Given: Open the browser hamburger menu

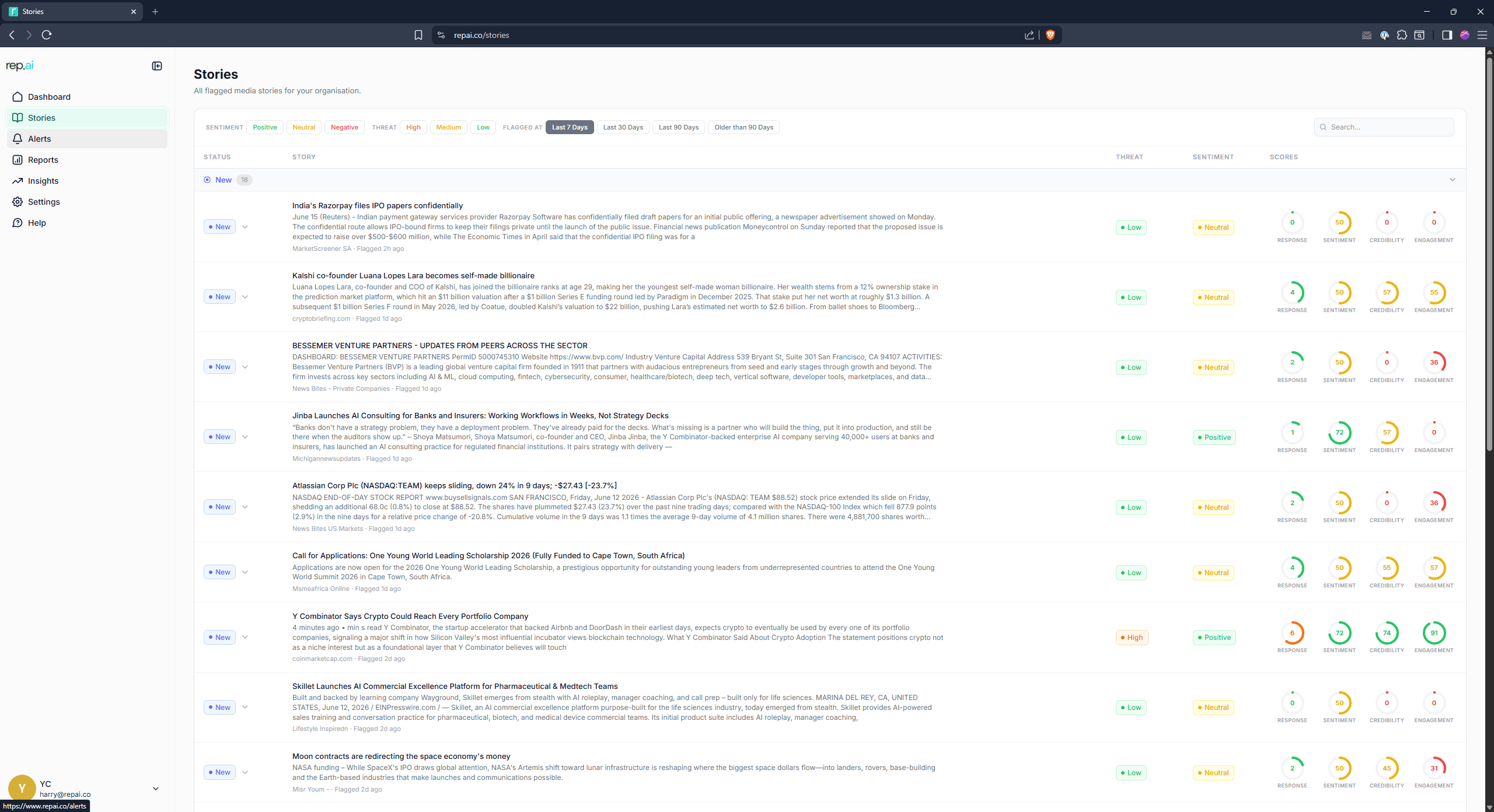Looking at the screenshot, I should pos(1482,35).
